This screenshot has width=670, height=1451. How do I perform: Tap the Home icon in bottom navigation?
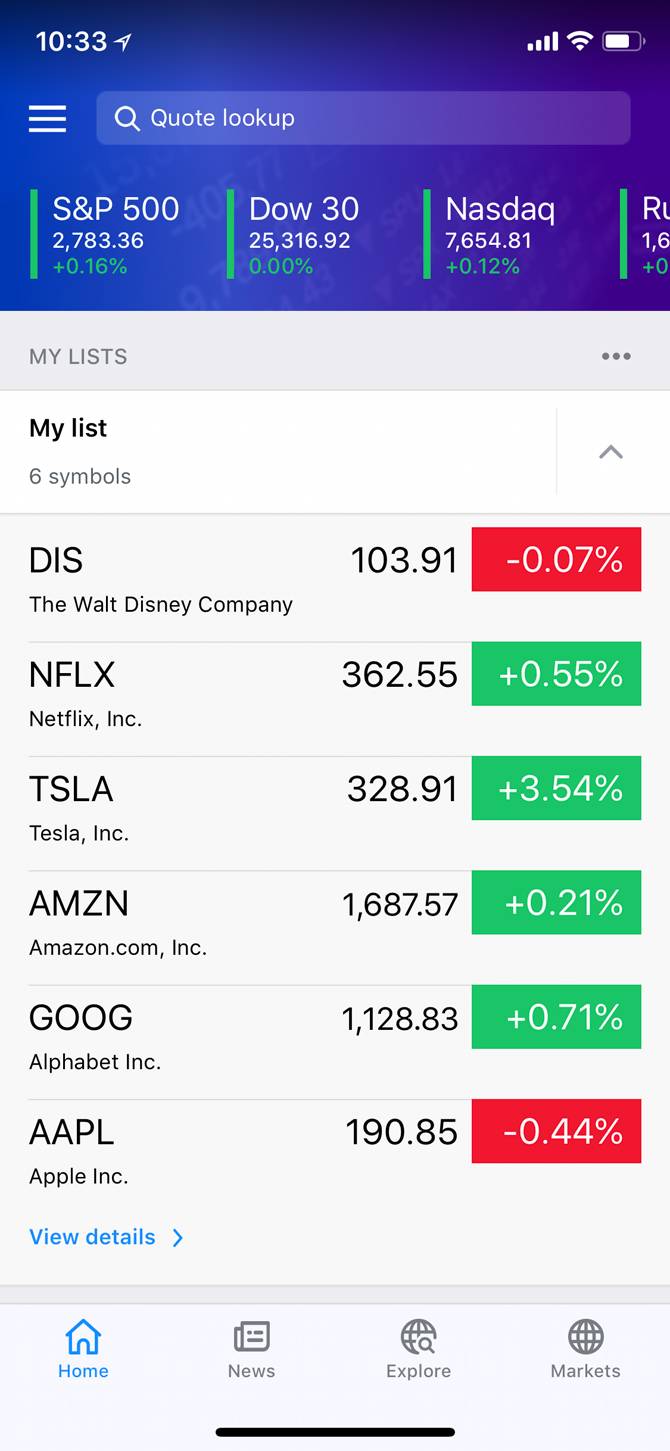click(x=83, y=1337)
